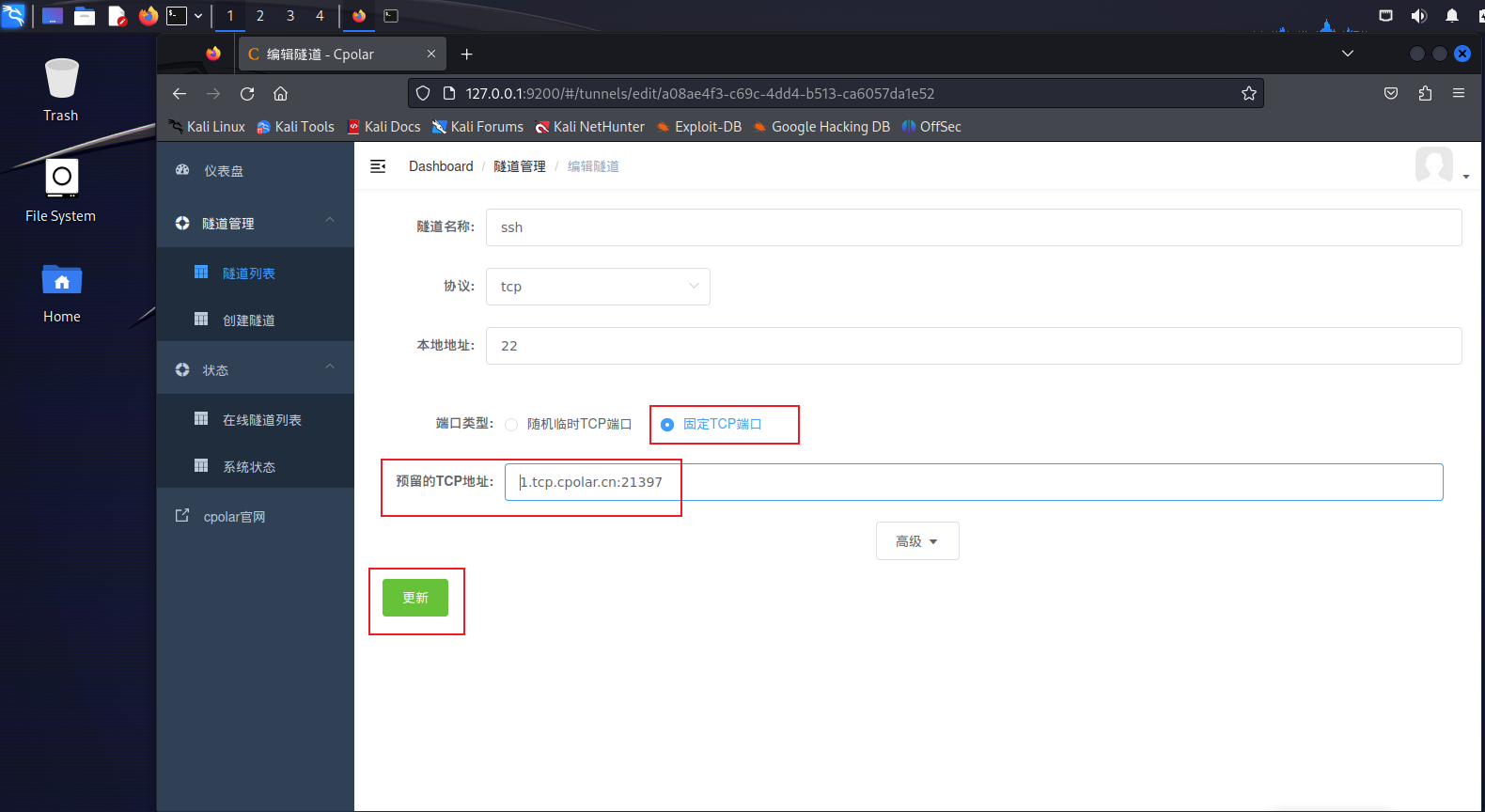Bookmark this page with the star
The height and width of the screenshot is (812, 1485).
point(1249,93)
